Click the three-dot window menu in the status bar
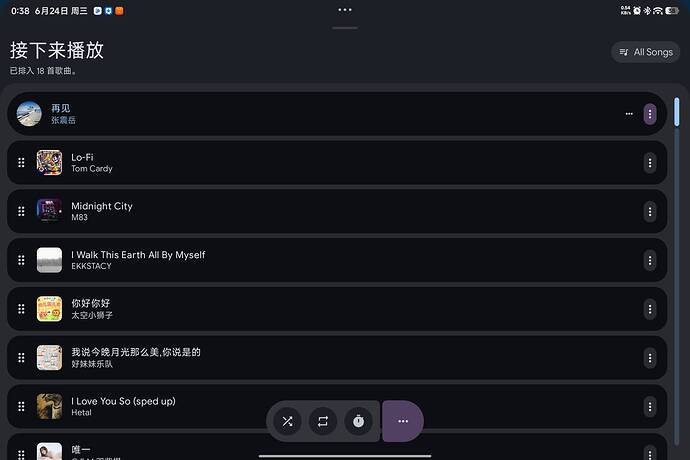This screenshot has width=690, height=460. click(x=345, y=10)
